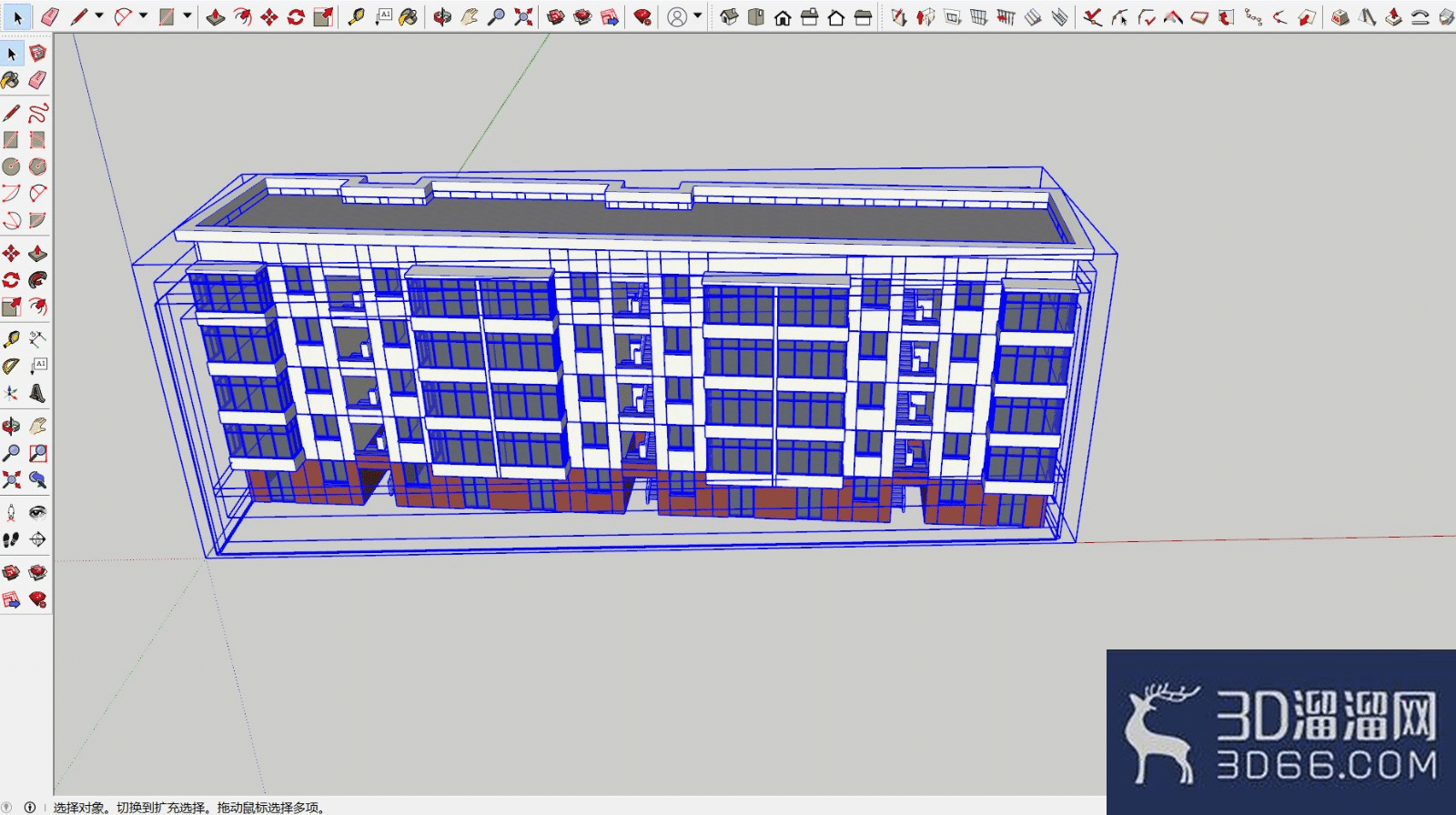
Task: Select the Walk footprints tool
Action: [11, 539]
